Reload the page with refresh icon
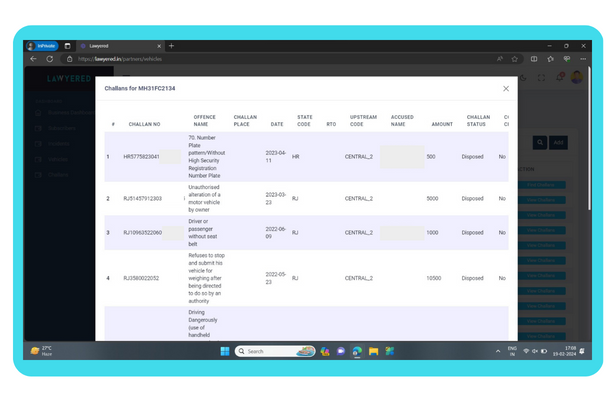615x400 pixels. tap(51, 59)
